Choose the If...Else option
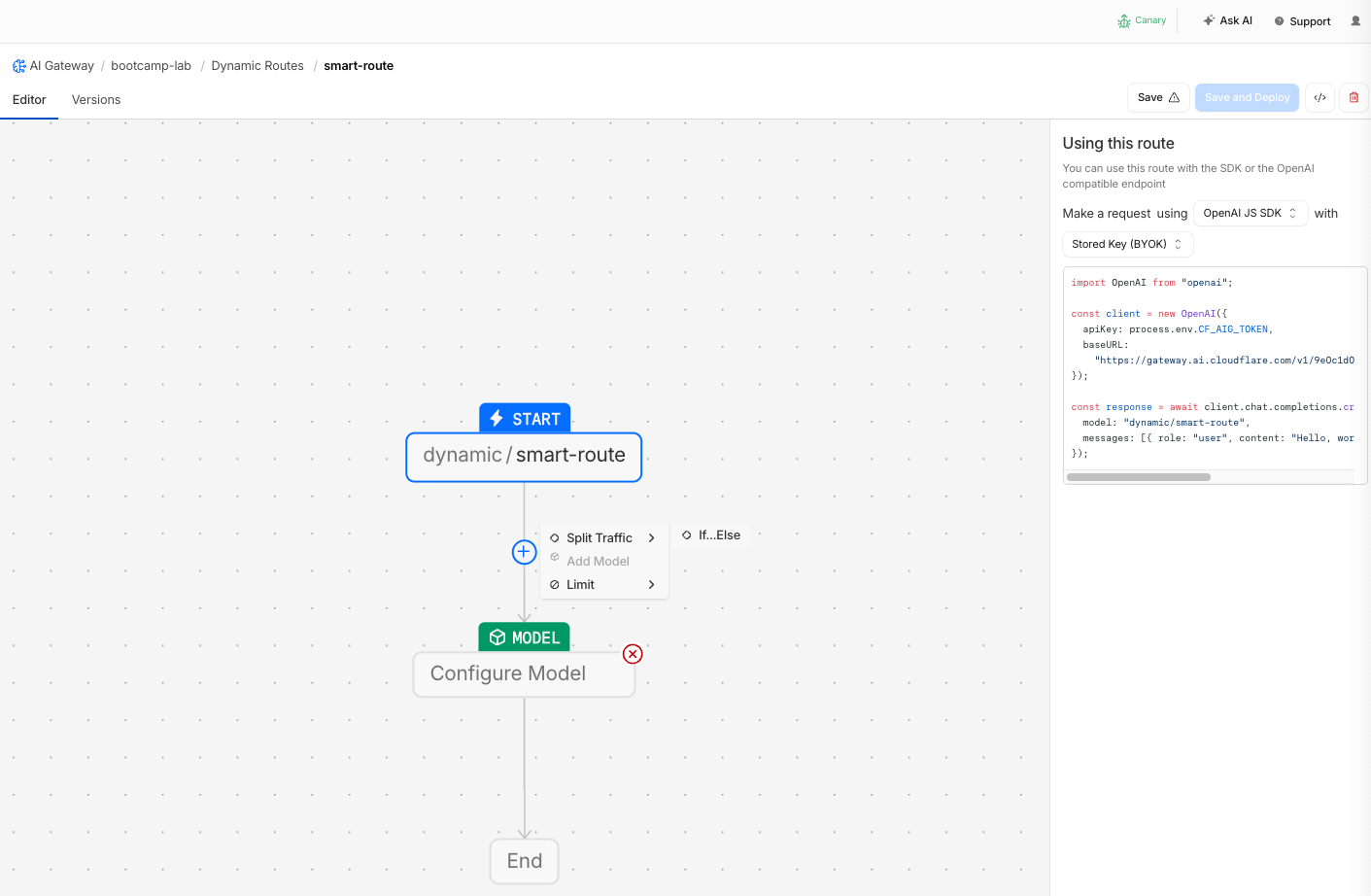 pyautogui.click(x=711, y=535)
